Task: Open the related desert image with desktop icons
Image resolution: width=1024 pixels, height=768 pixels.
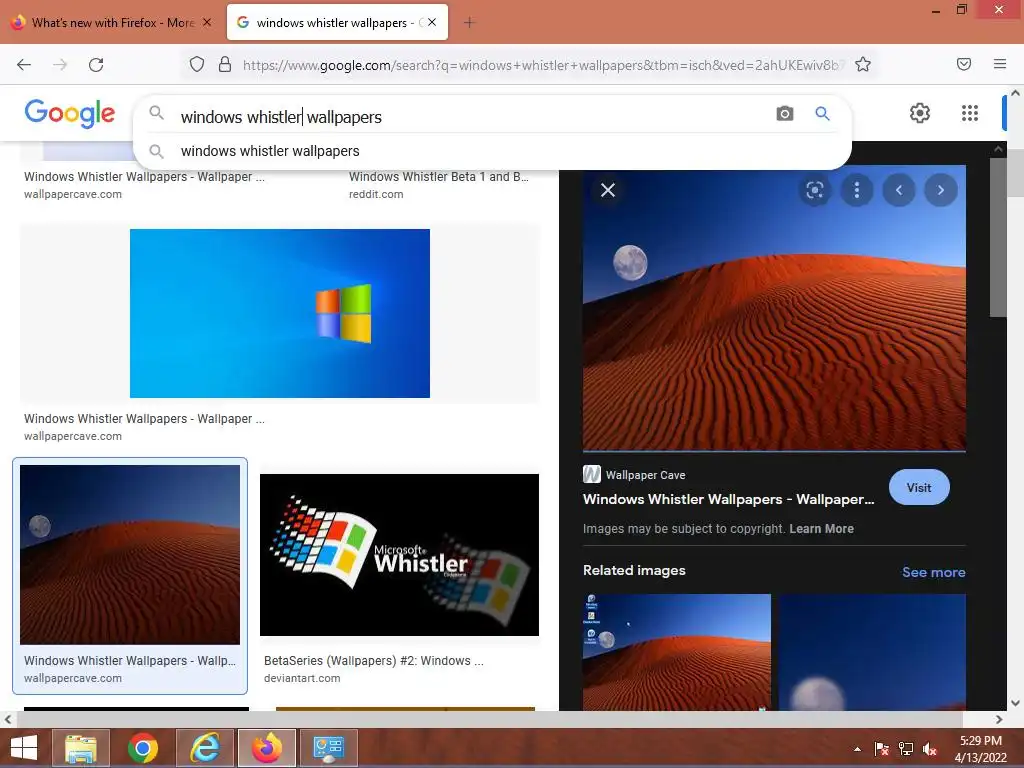Action: click(x=677, y=652)
